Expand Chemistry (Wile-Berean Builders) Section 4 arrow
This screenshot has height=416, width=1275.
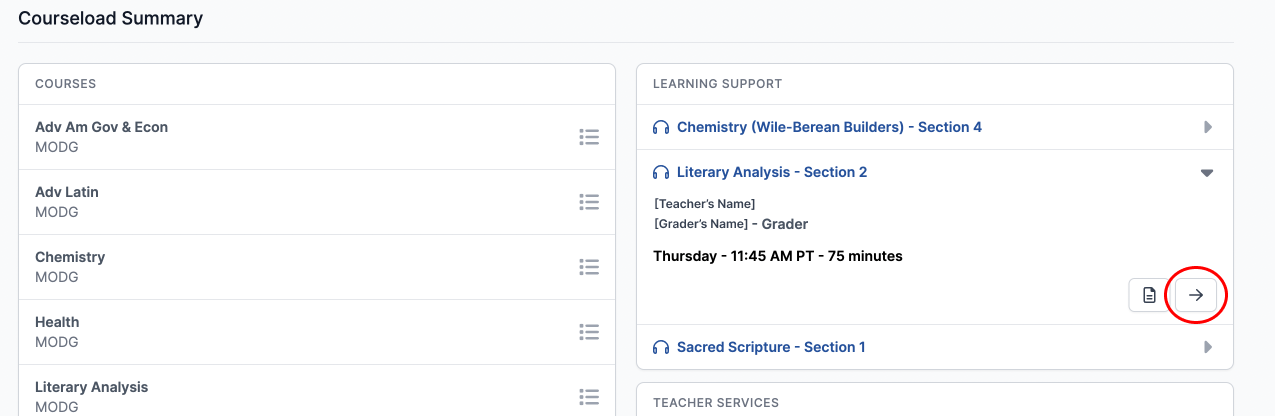1208,127
